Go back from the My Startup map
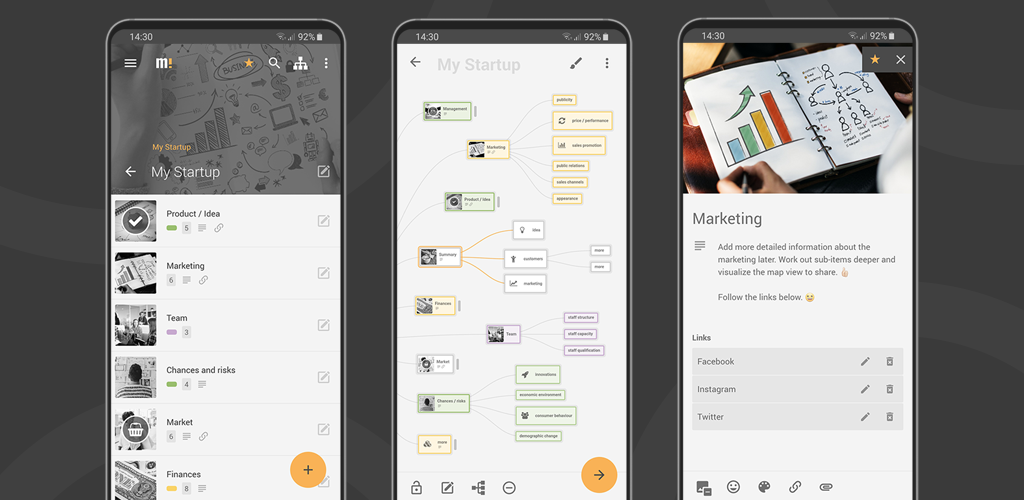The width and height of the screenshot is (1024, 500). pos(415,62)
